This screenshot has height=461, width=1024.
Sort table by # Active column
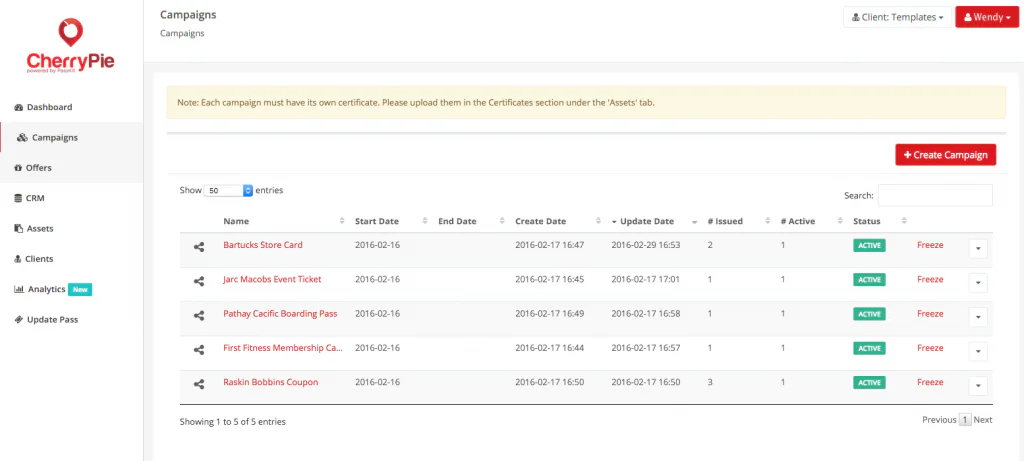[811, 221]
